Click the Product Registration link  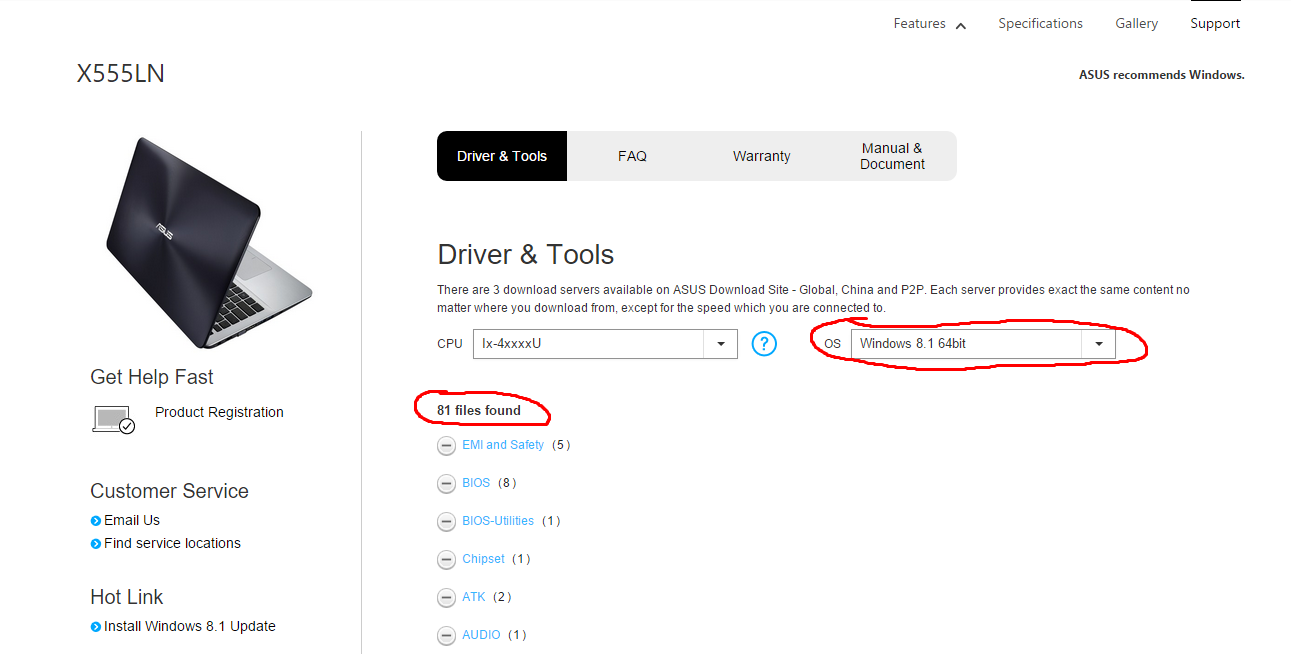click(x=219, y=412)
